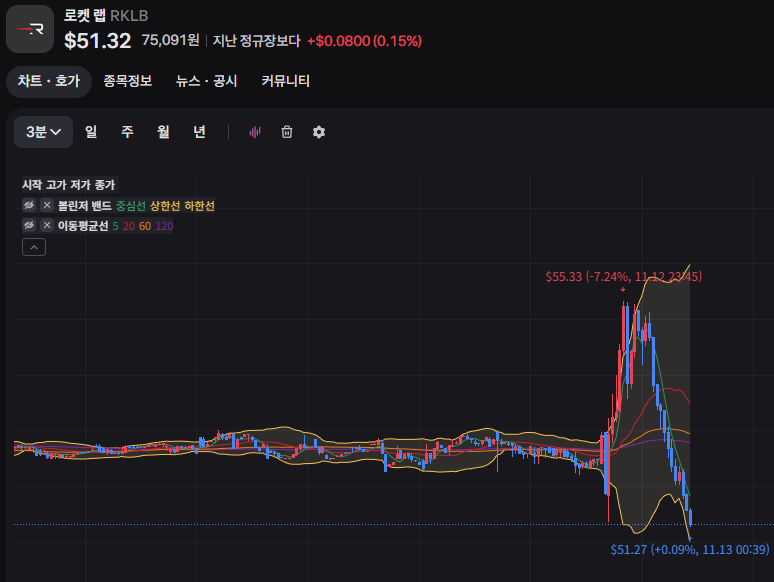This screenshot has height=582, width=774.
Task: Open the 커뮤니티 tab
Action: (x=285, y=81)
